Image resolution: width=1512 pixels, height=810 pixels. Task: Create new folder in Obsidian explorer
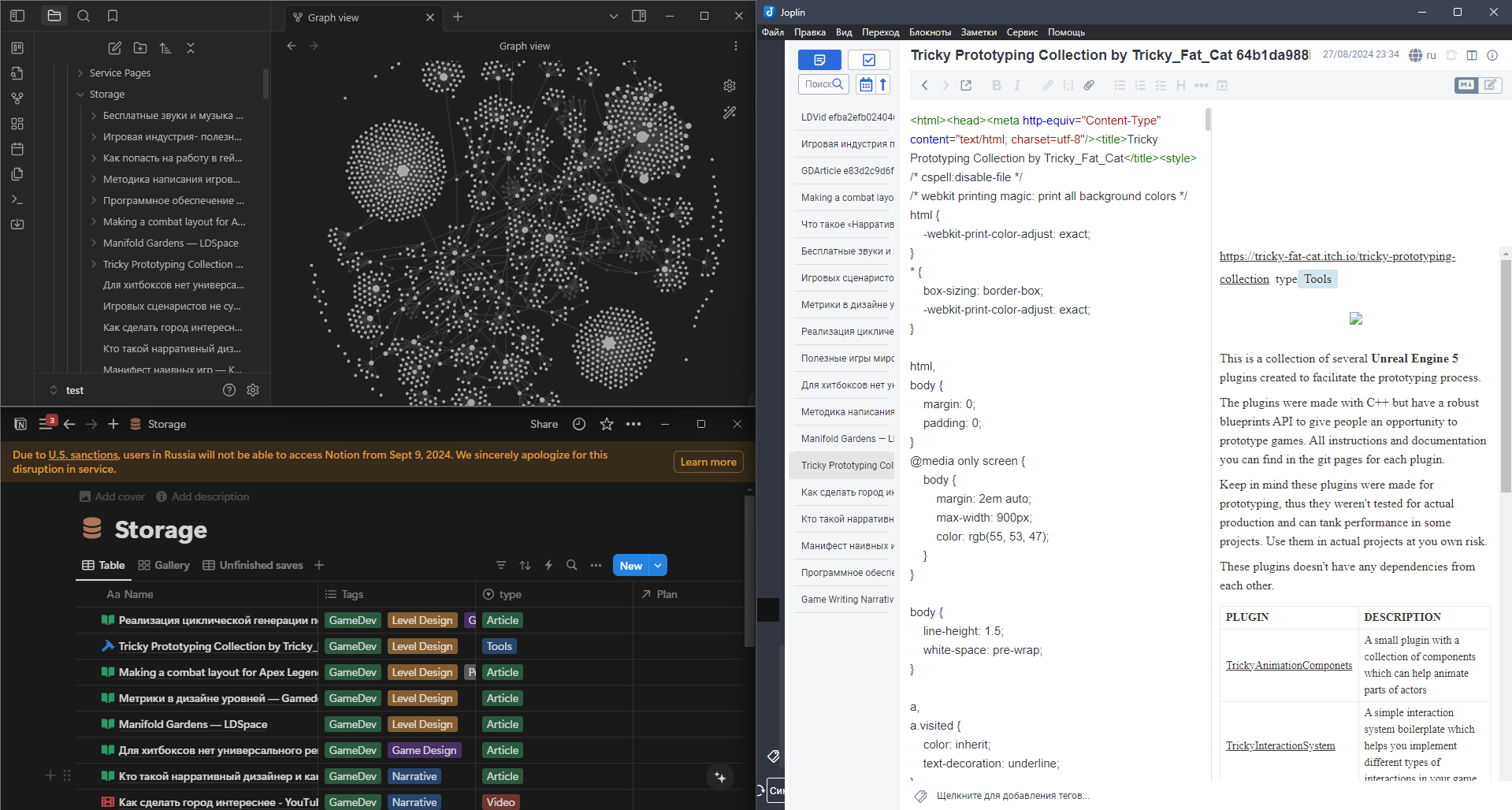pos(140,48)
